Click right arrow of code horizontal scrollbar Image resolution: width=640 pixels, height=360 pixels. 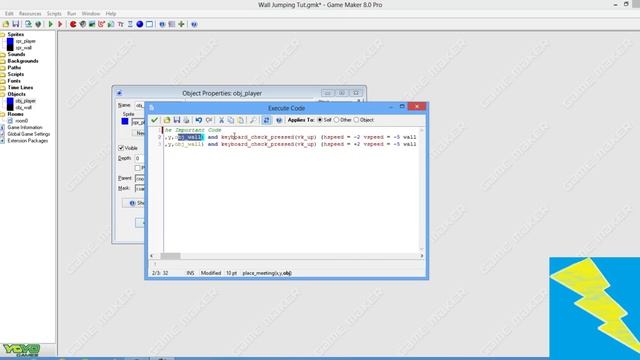[422, 256]
